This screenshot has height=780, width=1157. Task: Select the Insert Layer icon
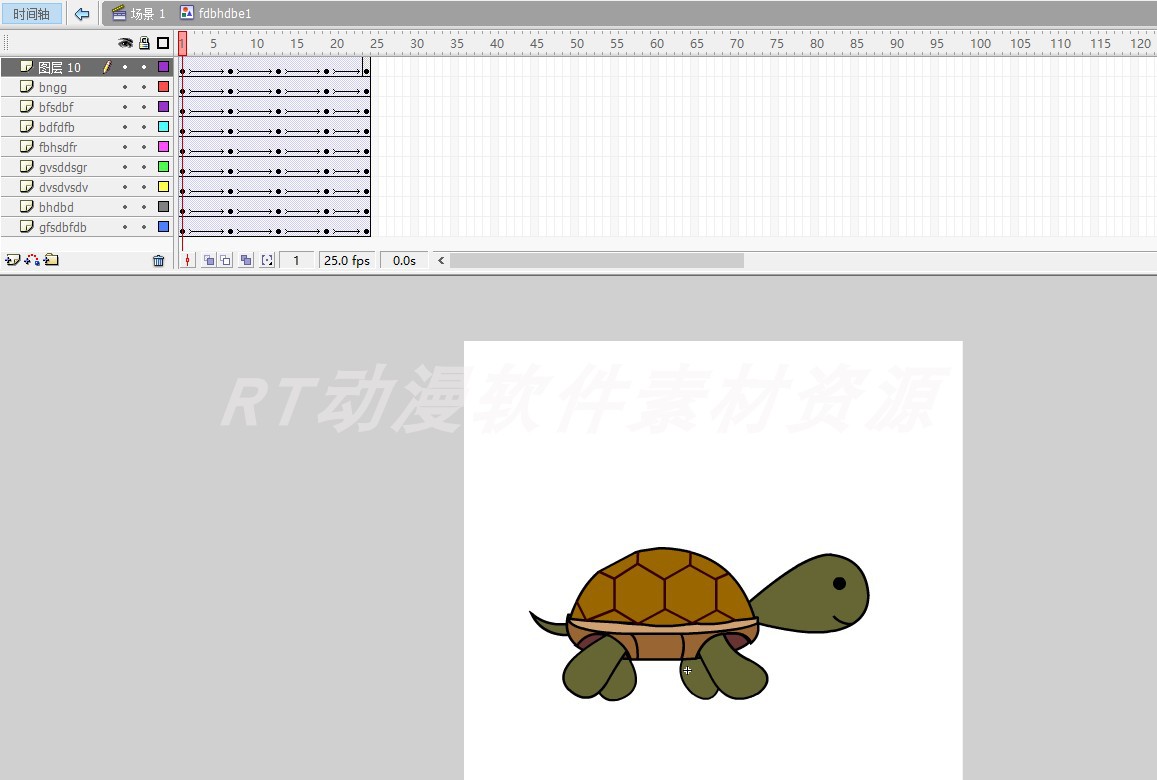pos(13,259)
